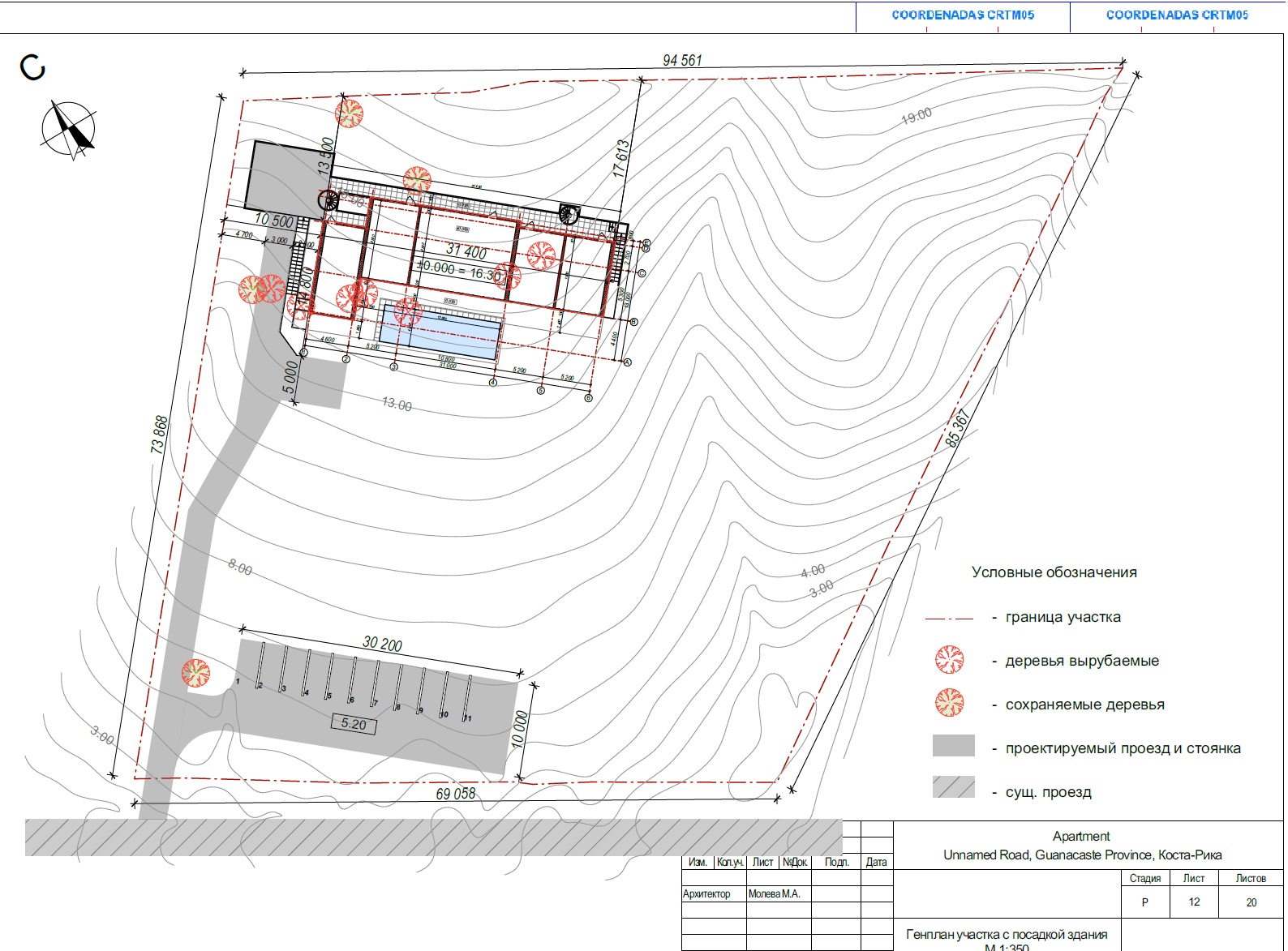The height and width of the screenshot is (951, 1288).
Task: Click the ±0.000 = 16.30 elevation mark
Action: click(461, 270)
